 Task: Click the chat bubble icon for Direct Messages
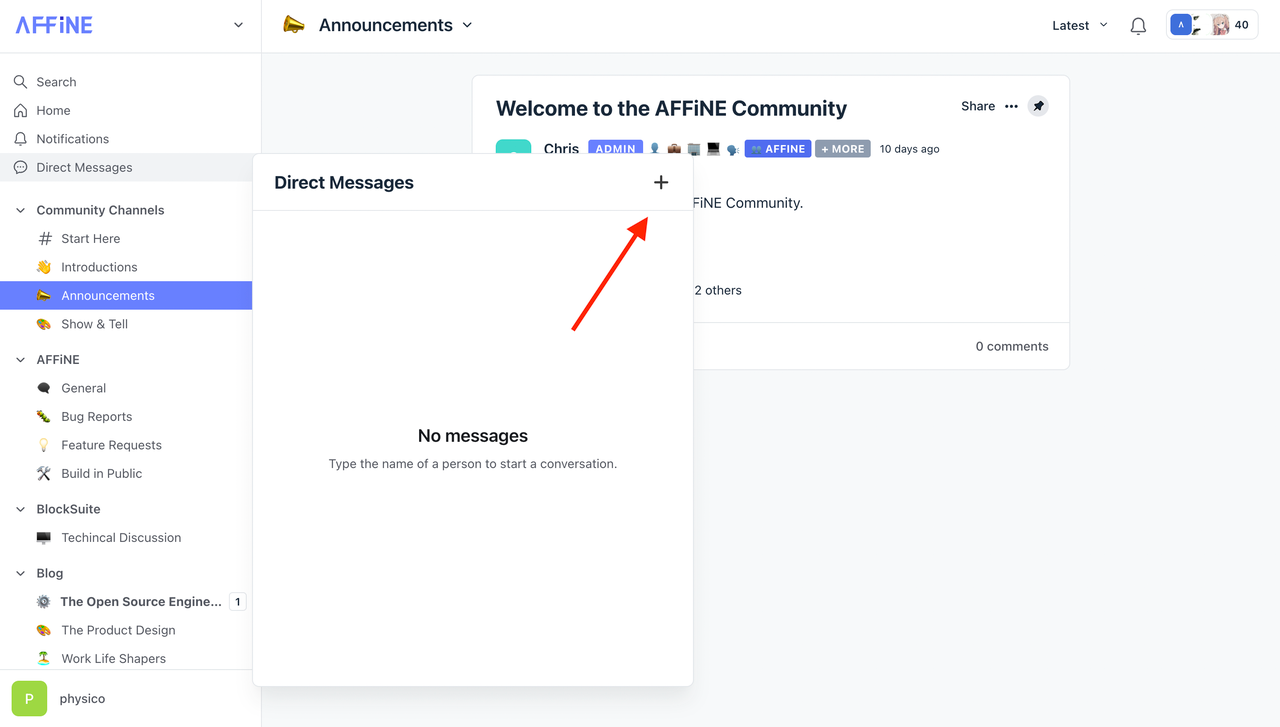(20, 167)
